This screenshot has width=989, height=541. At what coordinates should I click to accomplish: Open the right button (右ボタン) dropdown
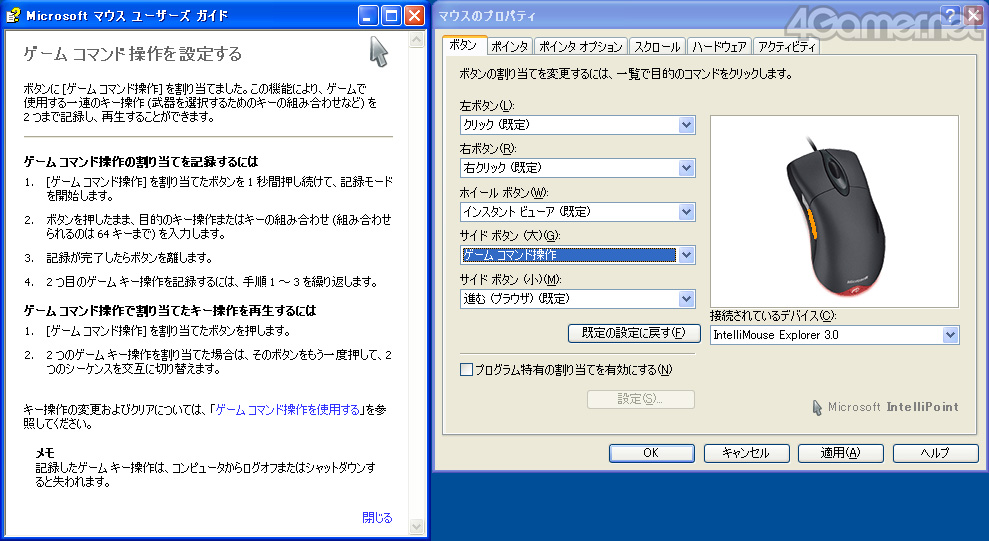coord(686,168)
